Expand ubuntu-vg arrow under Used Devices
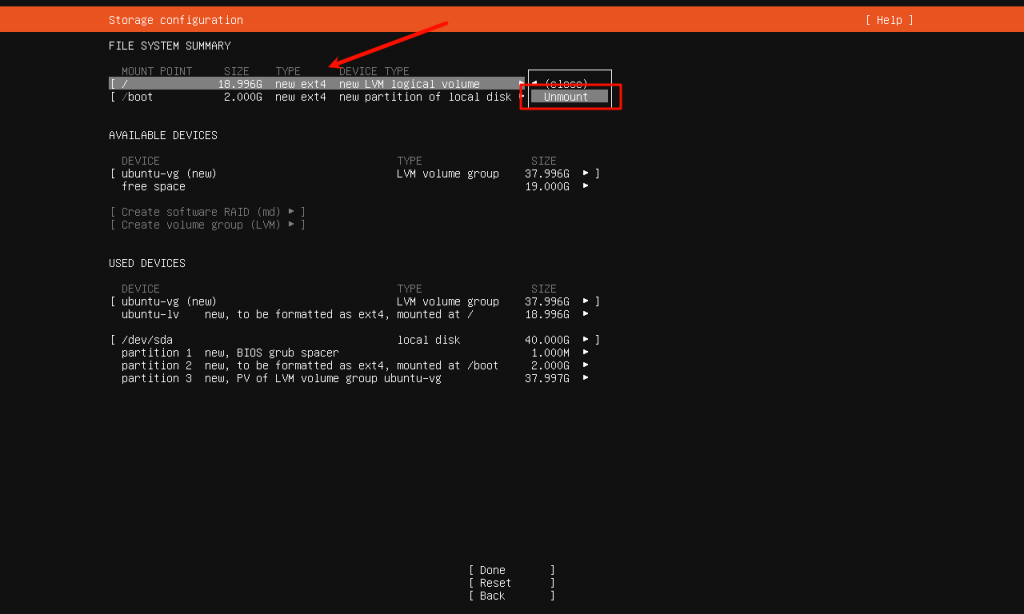Image resolution: width=1024 pixels, height=614 pixels. [x=586, y=302]
